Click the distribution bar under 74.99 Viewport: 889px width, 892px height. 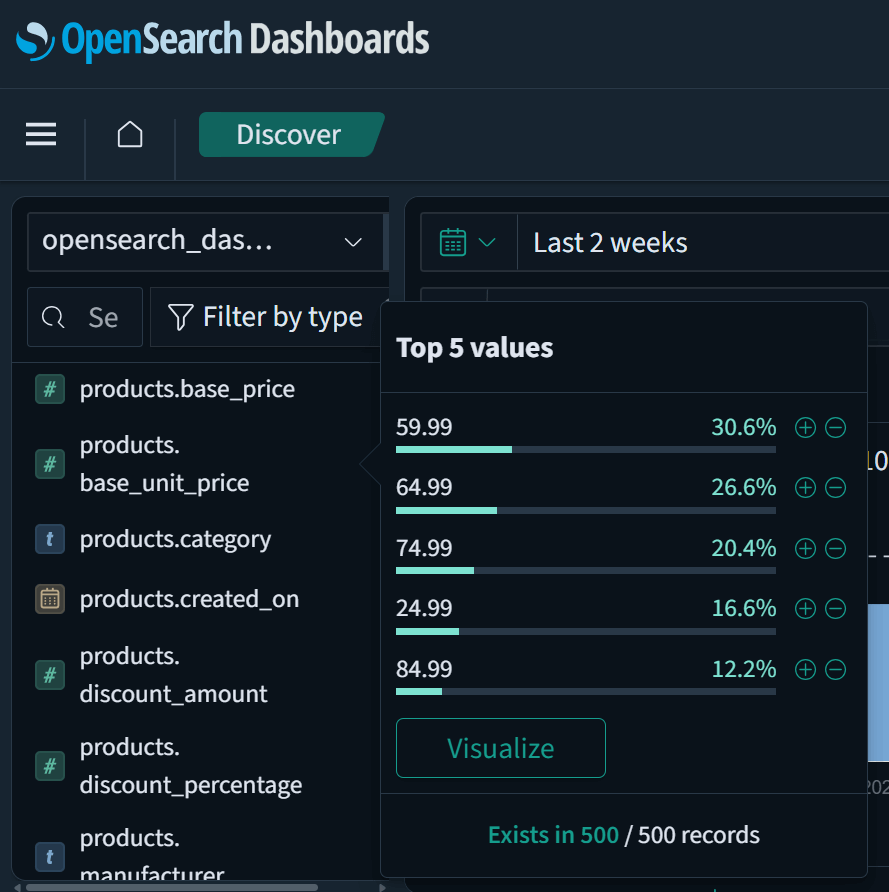[585, 571]
